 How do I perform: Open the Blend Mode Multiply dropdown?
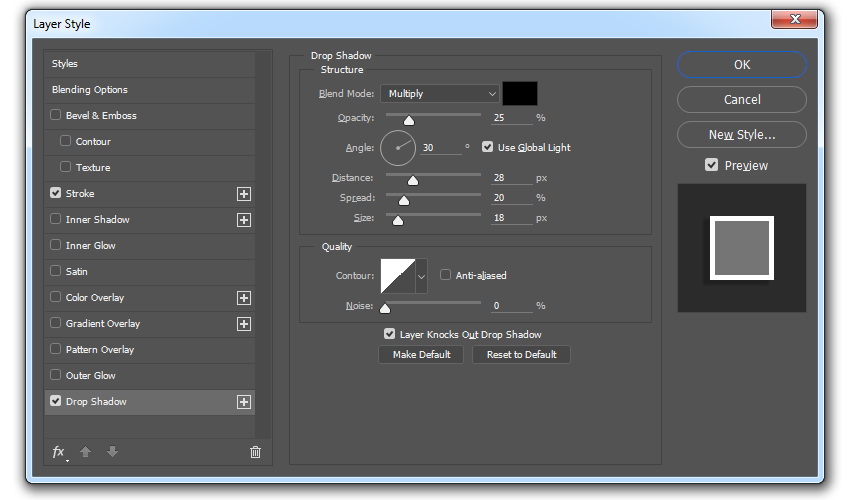coord(439,94)
